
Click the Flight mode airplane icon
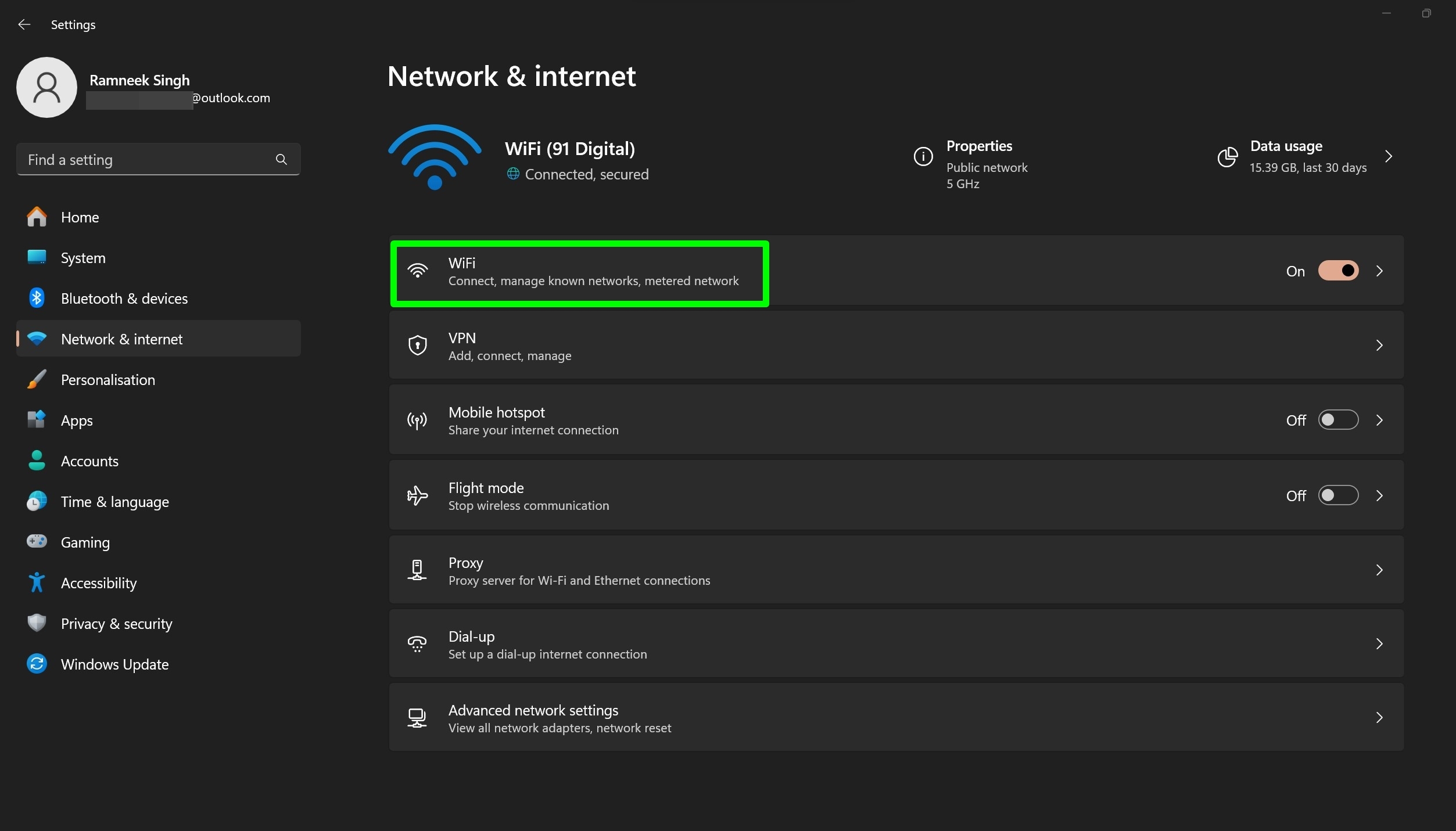(417, 495)
